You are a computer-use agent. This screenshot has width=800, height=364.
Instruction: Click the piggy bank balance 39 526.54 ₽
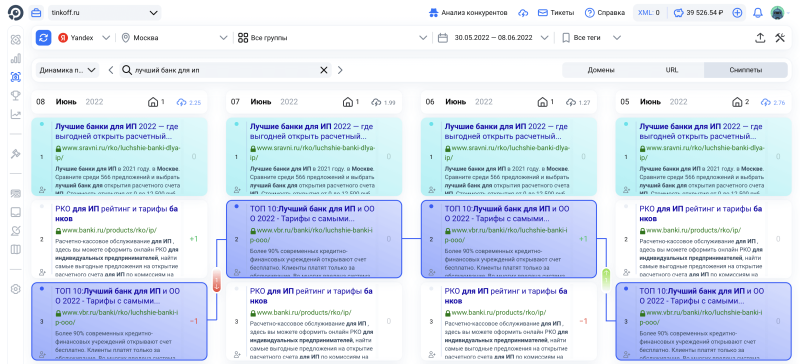point(698,13)
